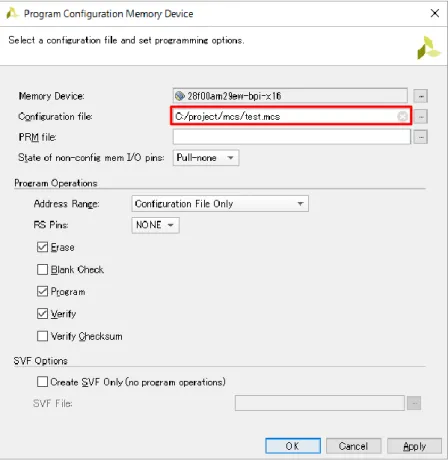Close the Program Configuration Memory Device dialog

[435, 13]
